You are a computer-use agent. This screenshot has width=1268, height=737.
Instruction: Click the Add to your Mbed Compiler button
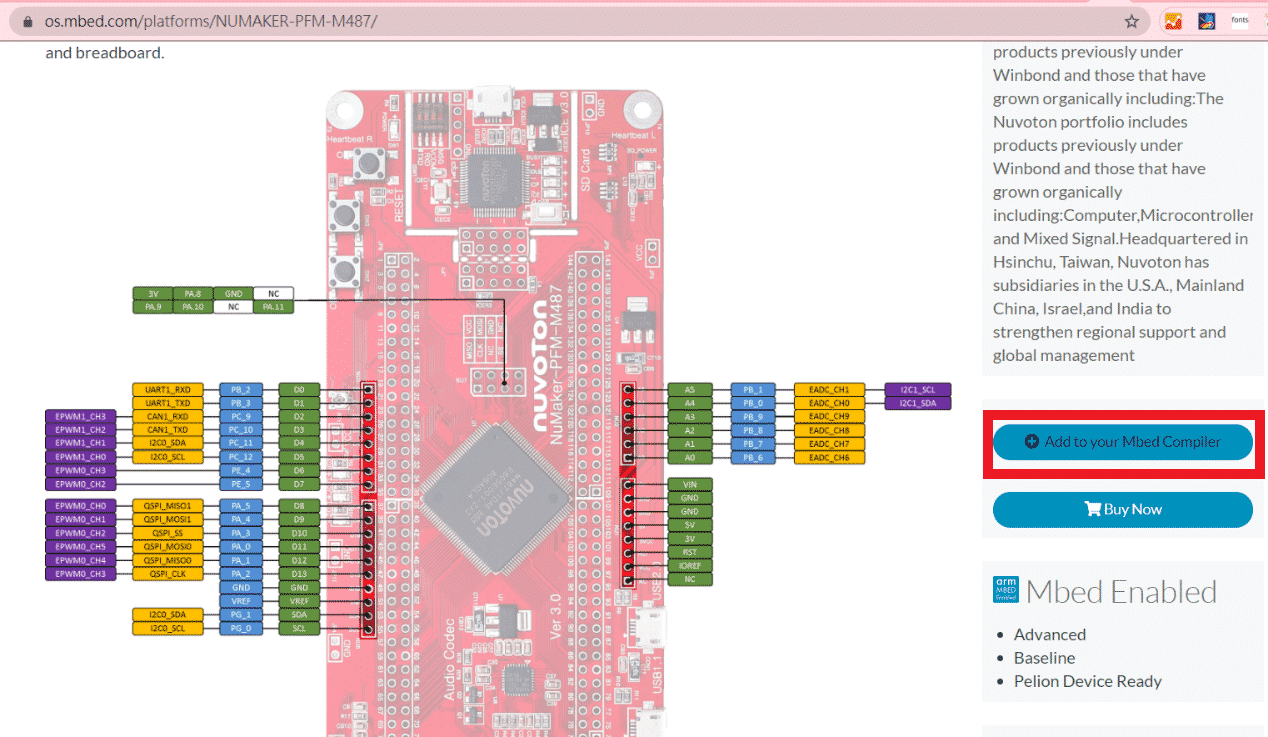[x=1122, y=440]
